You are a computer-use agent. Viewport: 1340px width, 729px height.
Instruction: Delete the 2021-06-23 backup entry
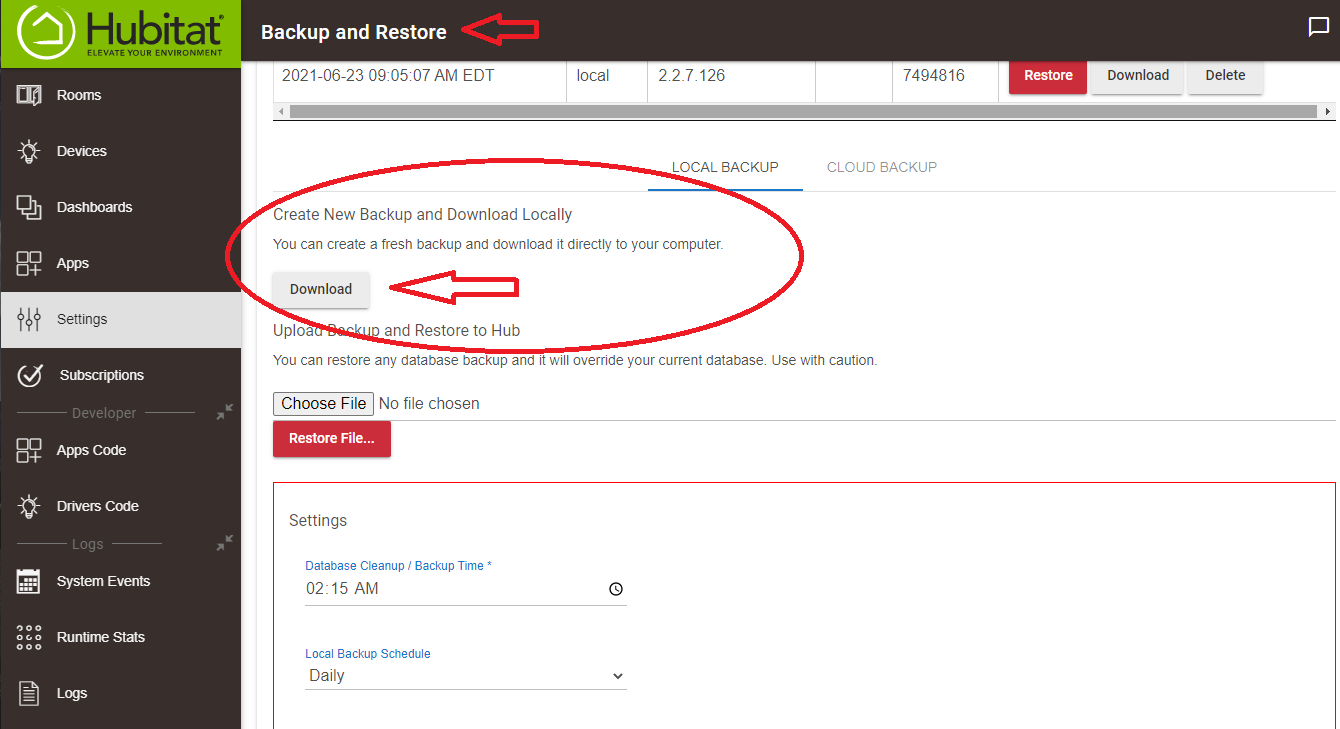1225,76
